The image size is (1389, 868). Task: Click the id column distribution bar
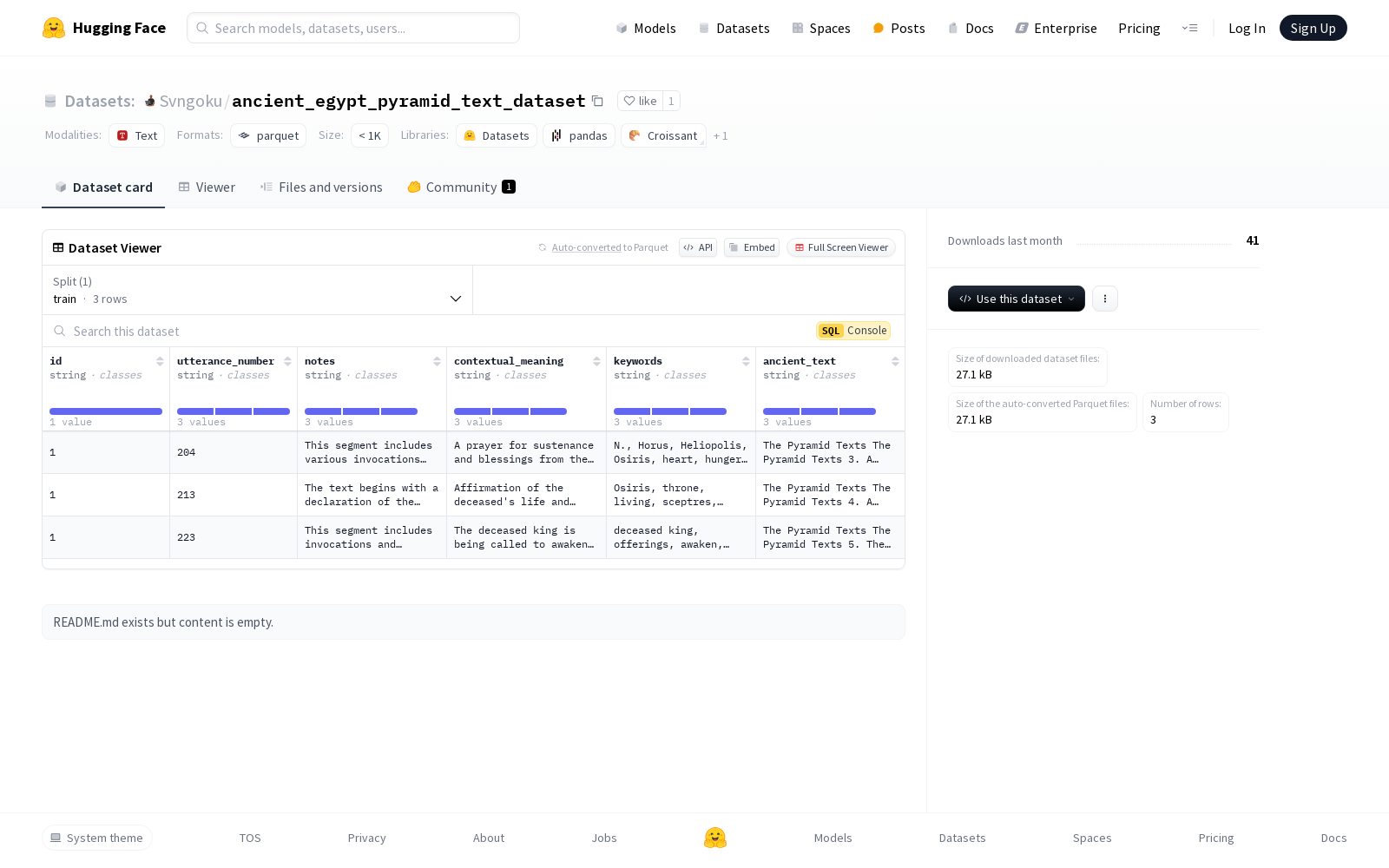pyautogui.click(x=106, y=411)
